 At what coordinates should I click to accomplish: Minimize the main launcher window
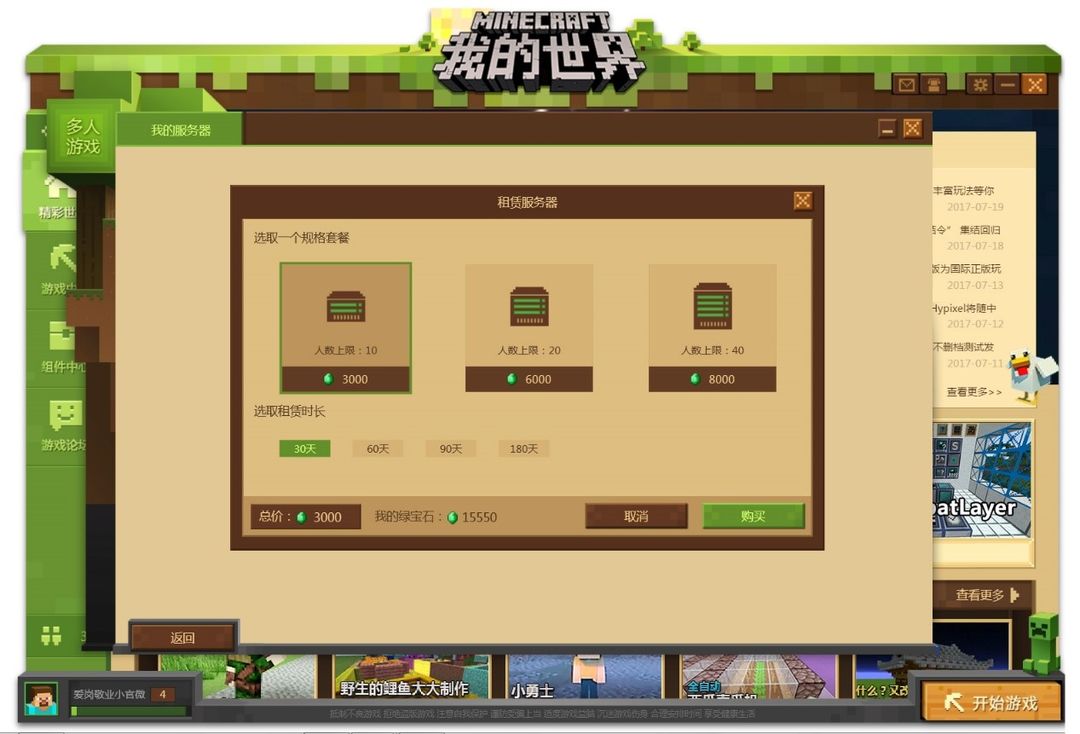tap(1008, 85)
